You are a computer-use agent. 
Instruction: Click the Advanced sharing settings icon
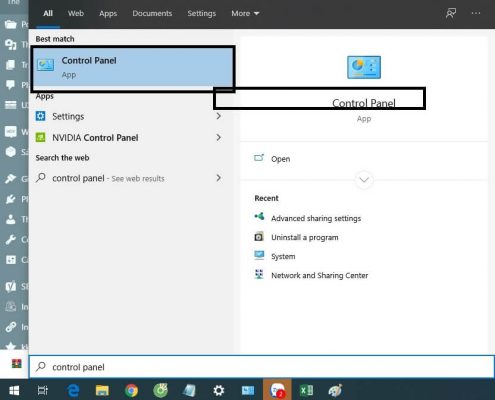259,217
